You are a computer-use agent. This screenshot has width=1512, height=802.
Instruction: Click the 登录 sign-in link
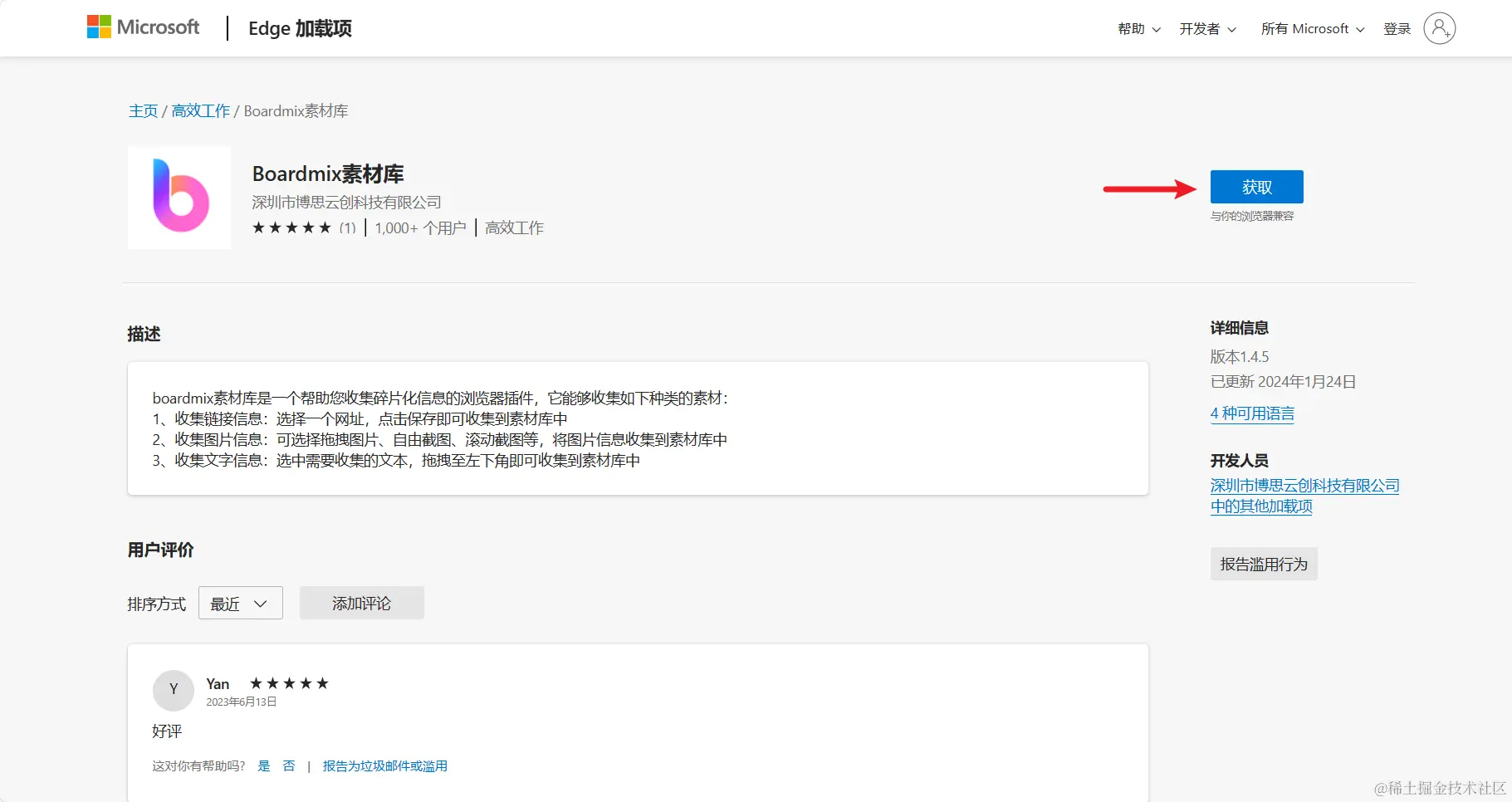(x=1397, y=29)
